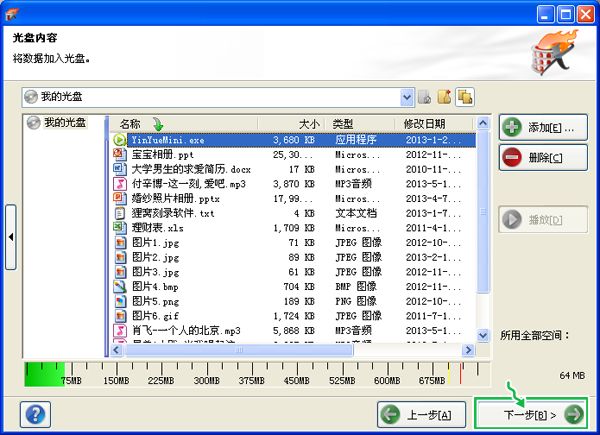The width and height of the screenshot is (600, 435).
Task: Click the image icon of 图片5.png
Action: coord(120,301)
